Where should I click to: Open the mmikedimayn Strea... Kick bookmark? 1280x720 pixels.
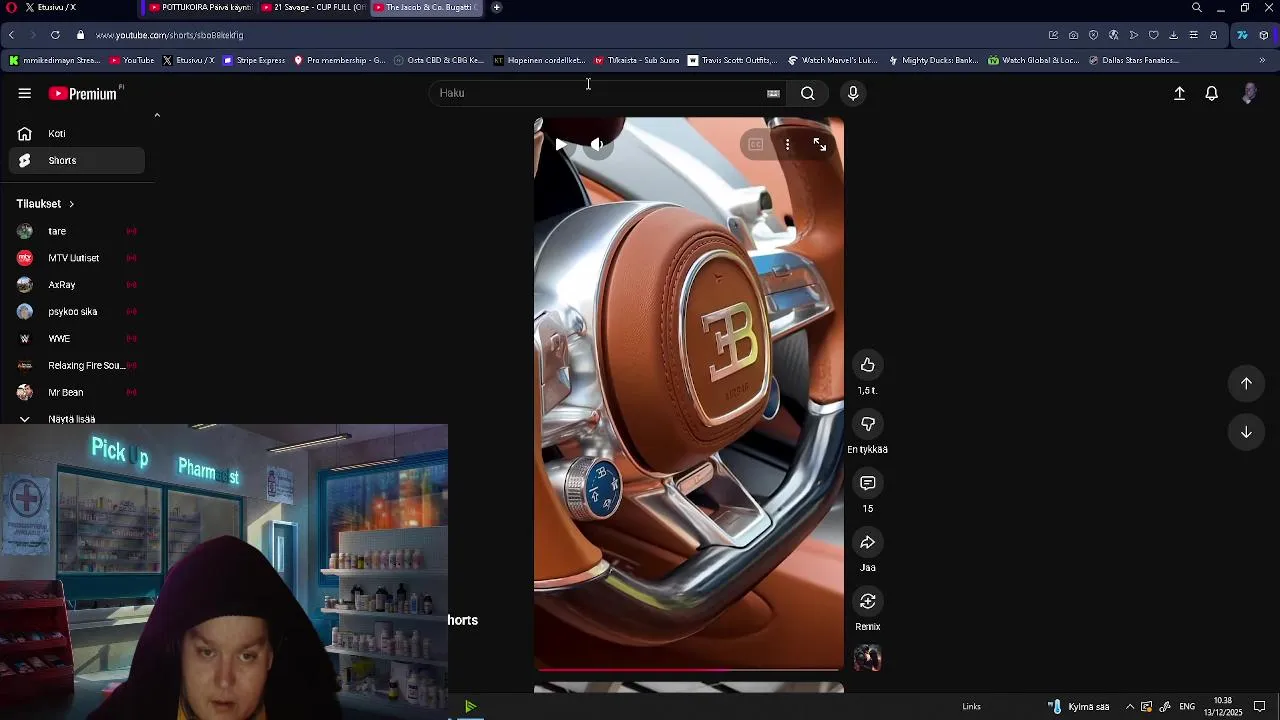[55, 60]
